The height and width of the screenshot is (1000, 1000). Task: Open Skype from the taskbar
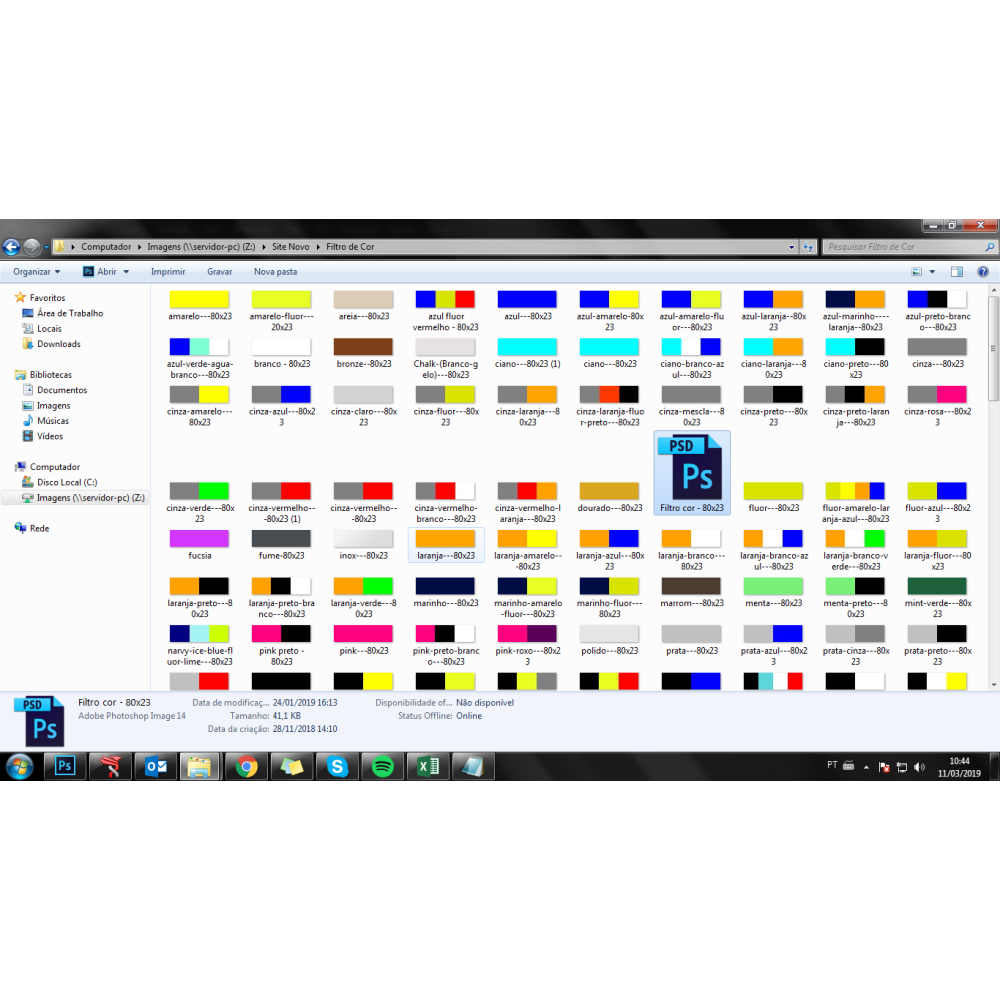(337, 767)
